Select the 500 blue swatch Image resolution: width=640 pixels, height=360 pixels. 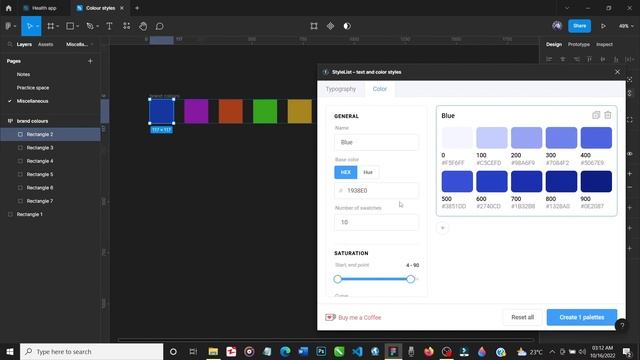tap(457, 181)
